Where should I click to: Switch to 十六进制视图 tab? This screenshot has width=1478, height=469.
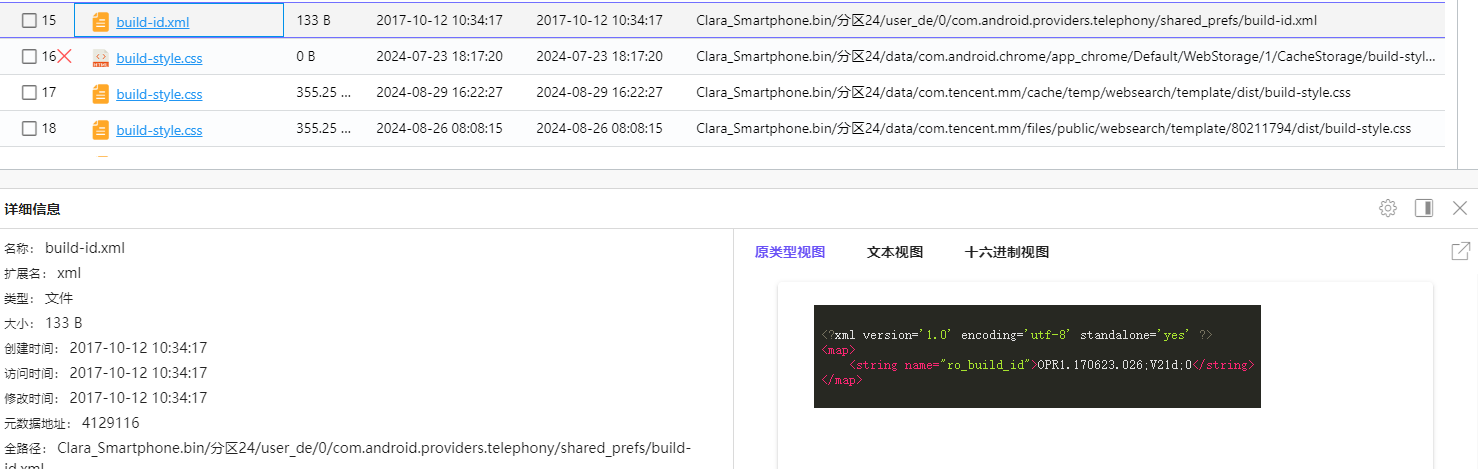coord(1007,252)
